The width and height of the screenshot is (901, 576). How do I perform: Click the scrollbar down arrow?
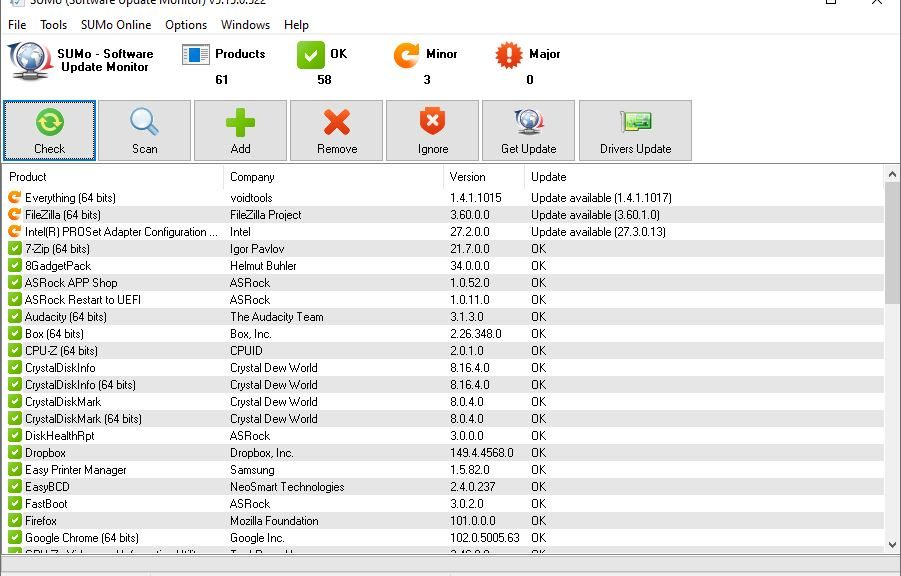click(x=892, y=544)
